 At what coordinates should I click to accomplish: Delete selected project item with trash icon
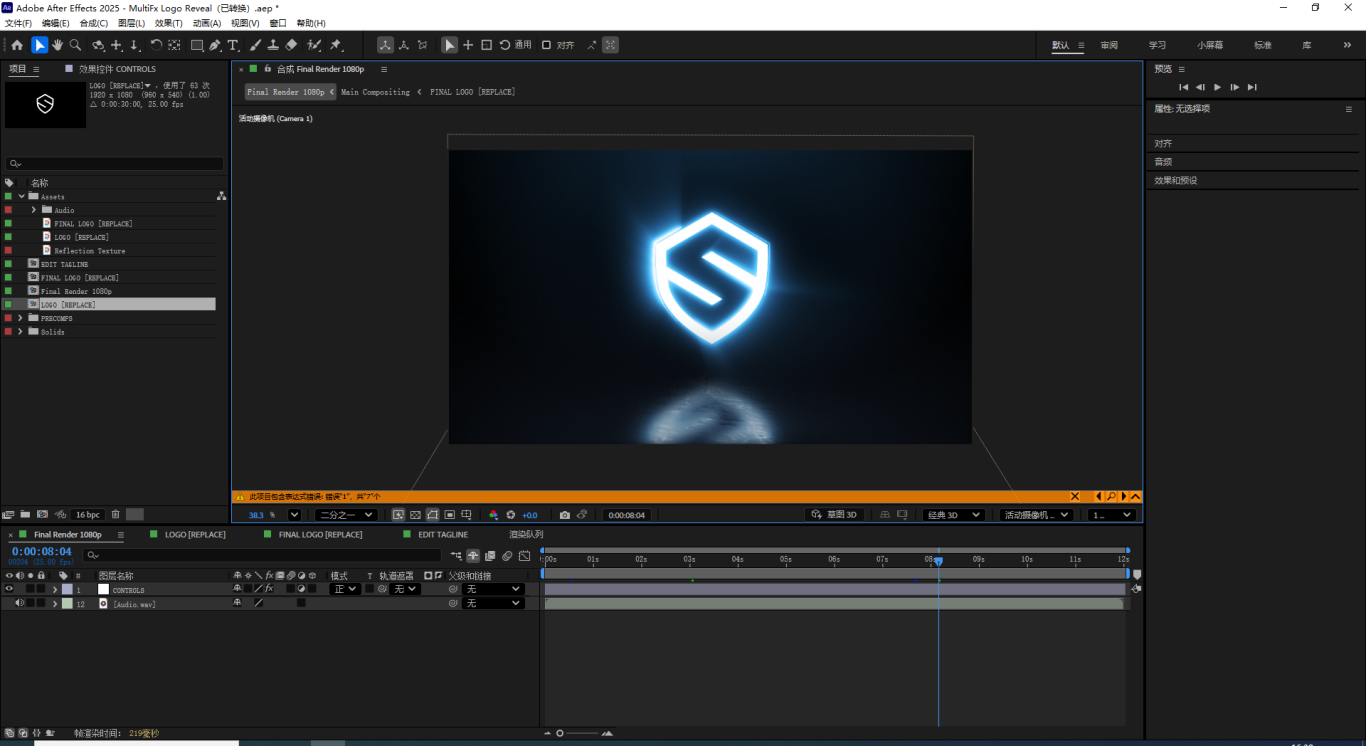coord(115,515)
